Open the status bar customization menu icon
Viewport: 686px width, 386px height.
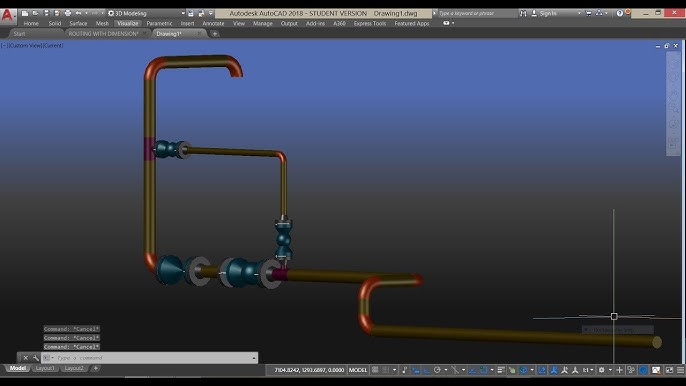(680, 370)
